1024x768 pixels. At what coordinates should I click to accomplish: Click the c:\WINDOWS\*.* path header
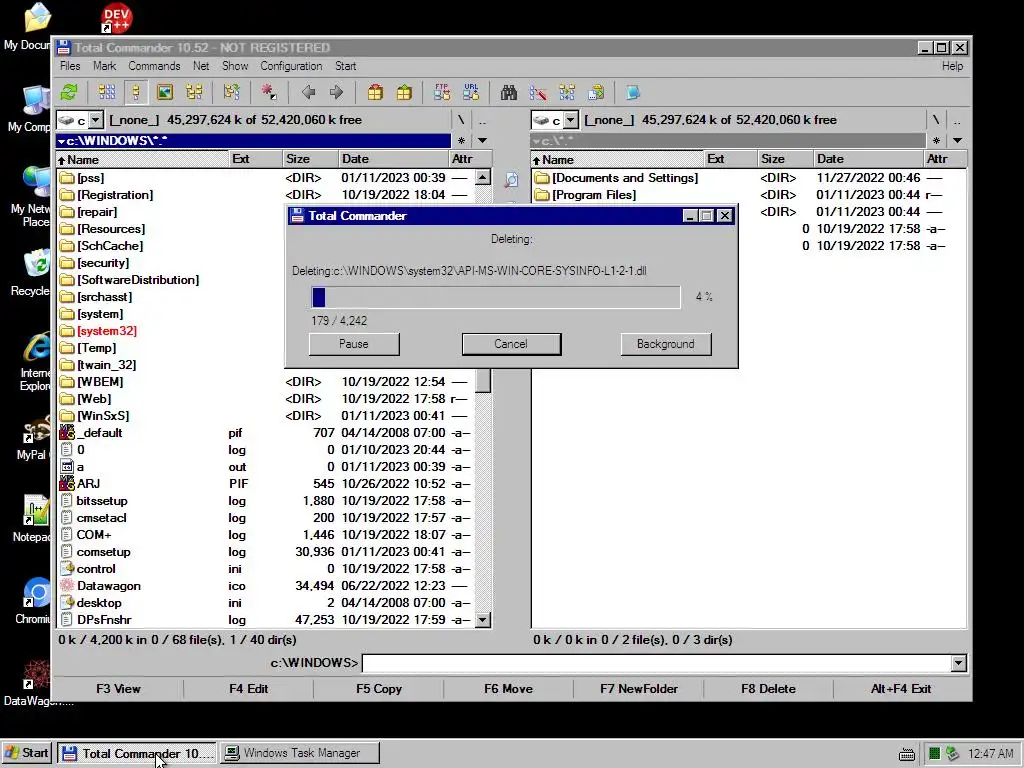(253, 140)
